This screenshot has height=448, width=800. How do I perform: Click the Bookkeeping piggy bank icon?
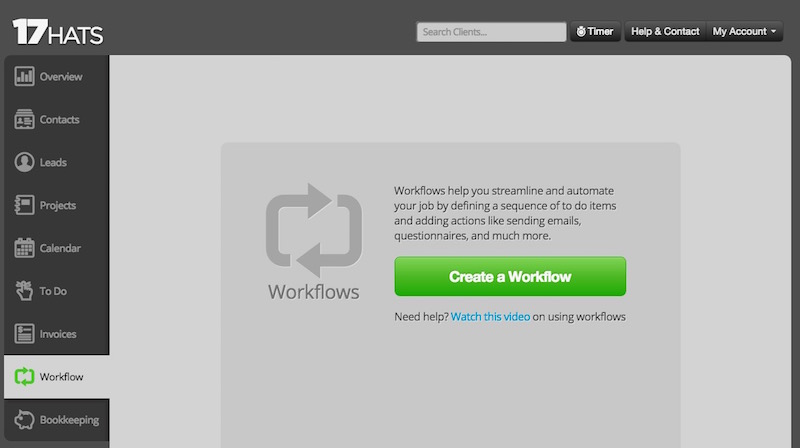tap(24, 419)
